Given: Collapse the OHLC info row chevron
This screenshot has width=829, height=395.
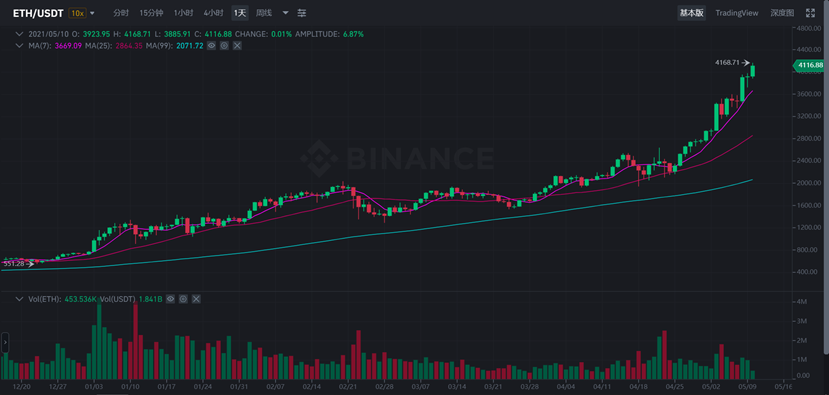Looking at the screenshot, I should point(20,34).
